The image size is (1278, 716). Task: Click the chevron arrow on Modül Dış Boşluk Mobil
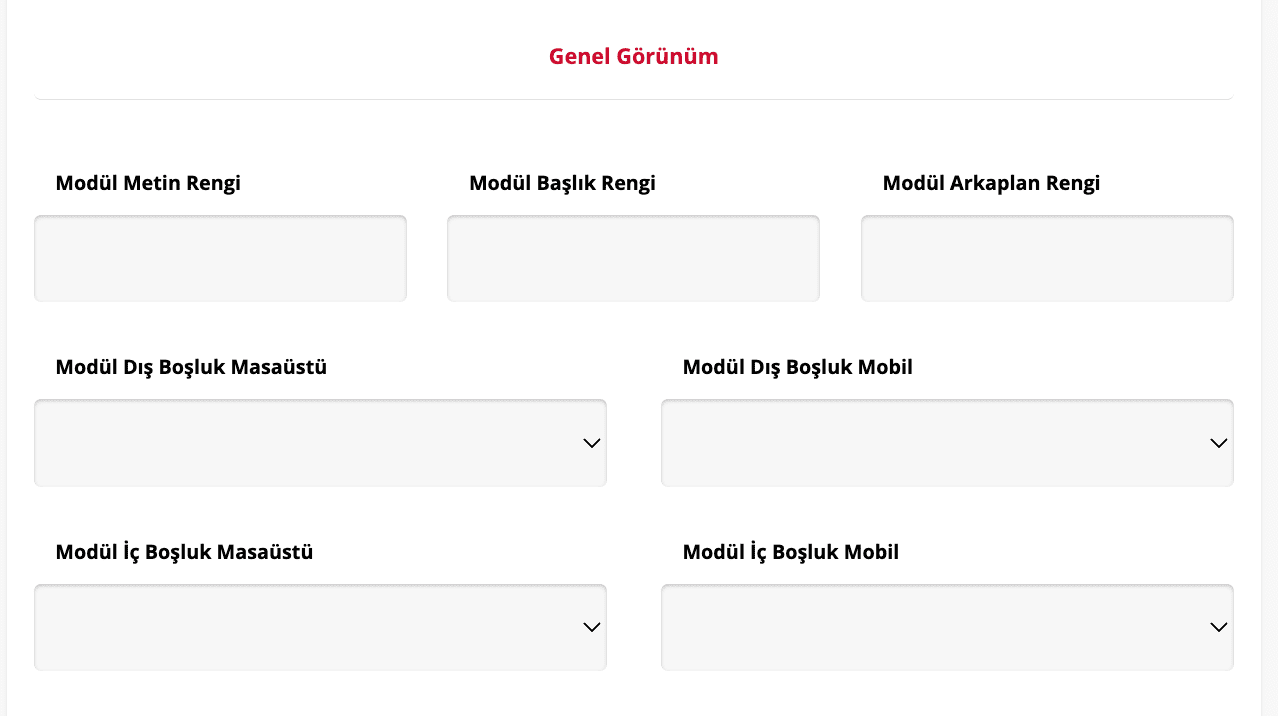point(1218,442)
